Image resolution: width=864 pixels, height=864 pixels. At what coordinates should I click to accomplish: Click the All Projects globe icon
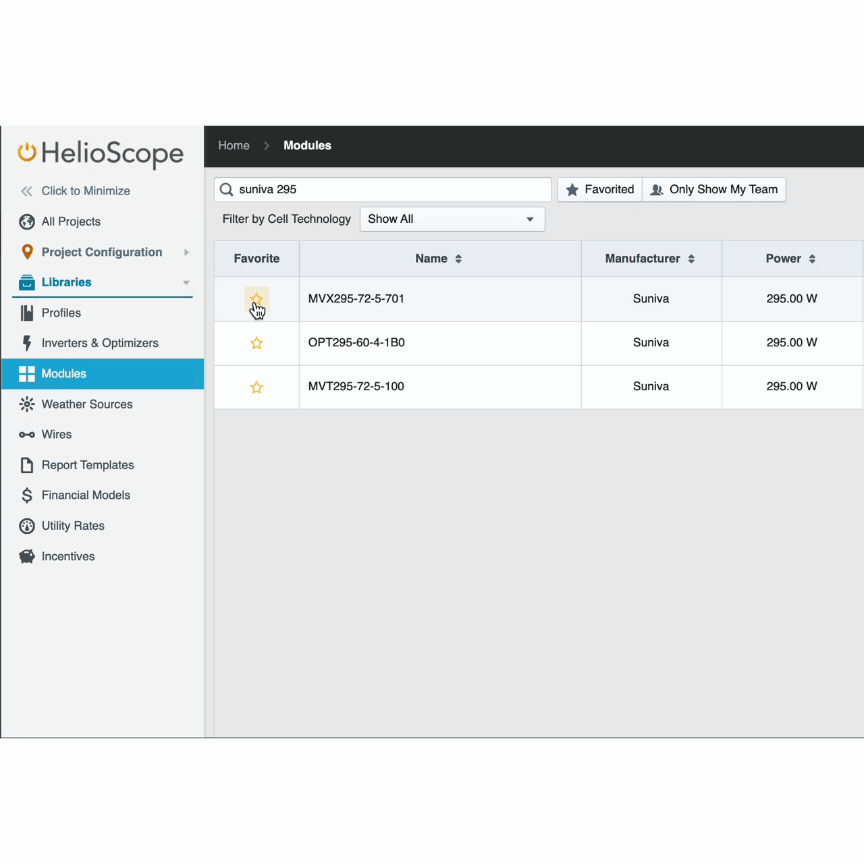26,222
